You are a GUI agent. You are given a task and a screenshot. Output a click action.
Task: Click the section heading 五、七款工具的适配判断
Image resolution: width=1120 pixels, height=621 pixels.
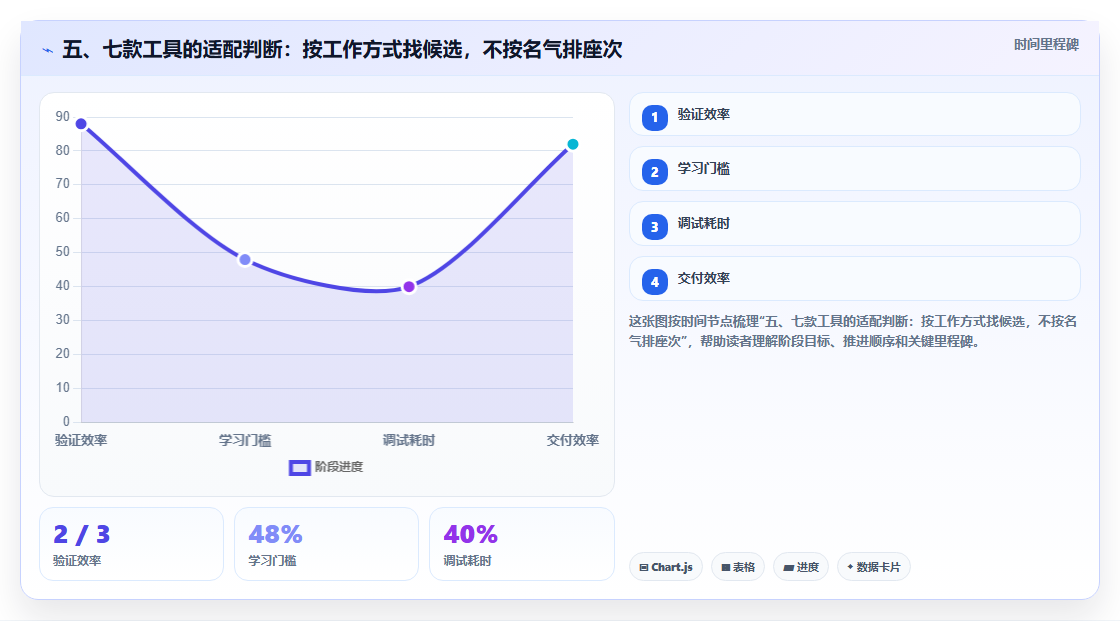tap(342, 49)
